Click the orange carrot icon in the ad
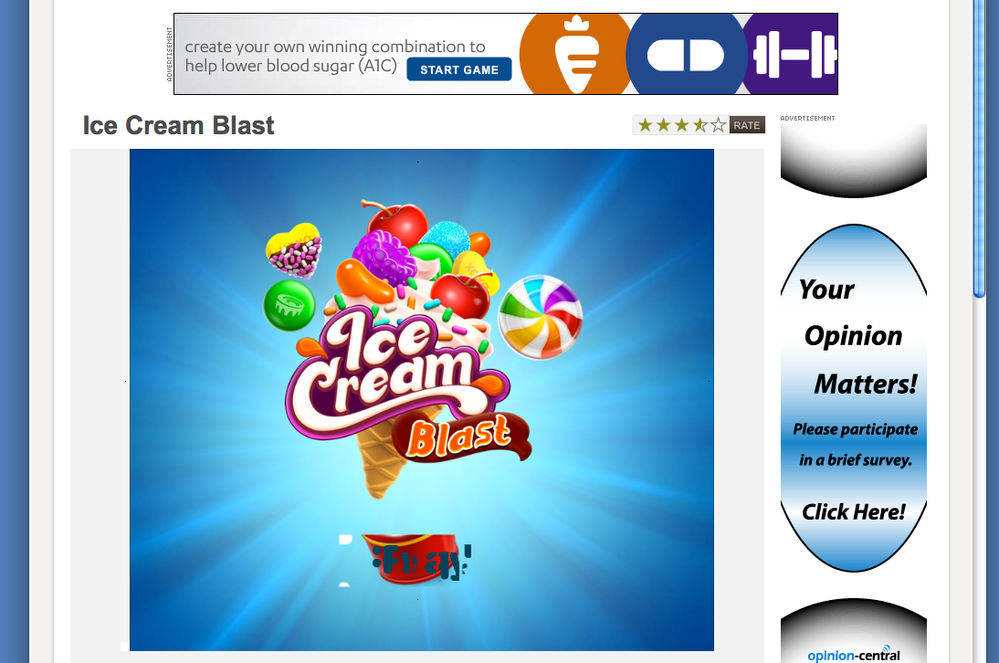Image resolution: width=999 pixels, height=663 pixels. tap(575, 55)
